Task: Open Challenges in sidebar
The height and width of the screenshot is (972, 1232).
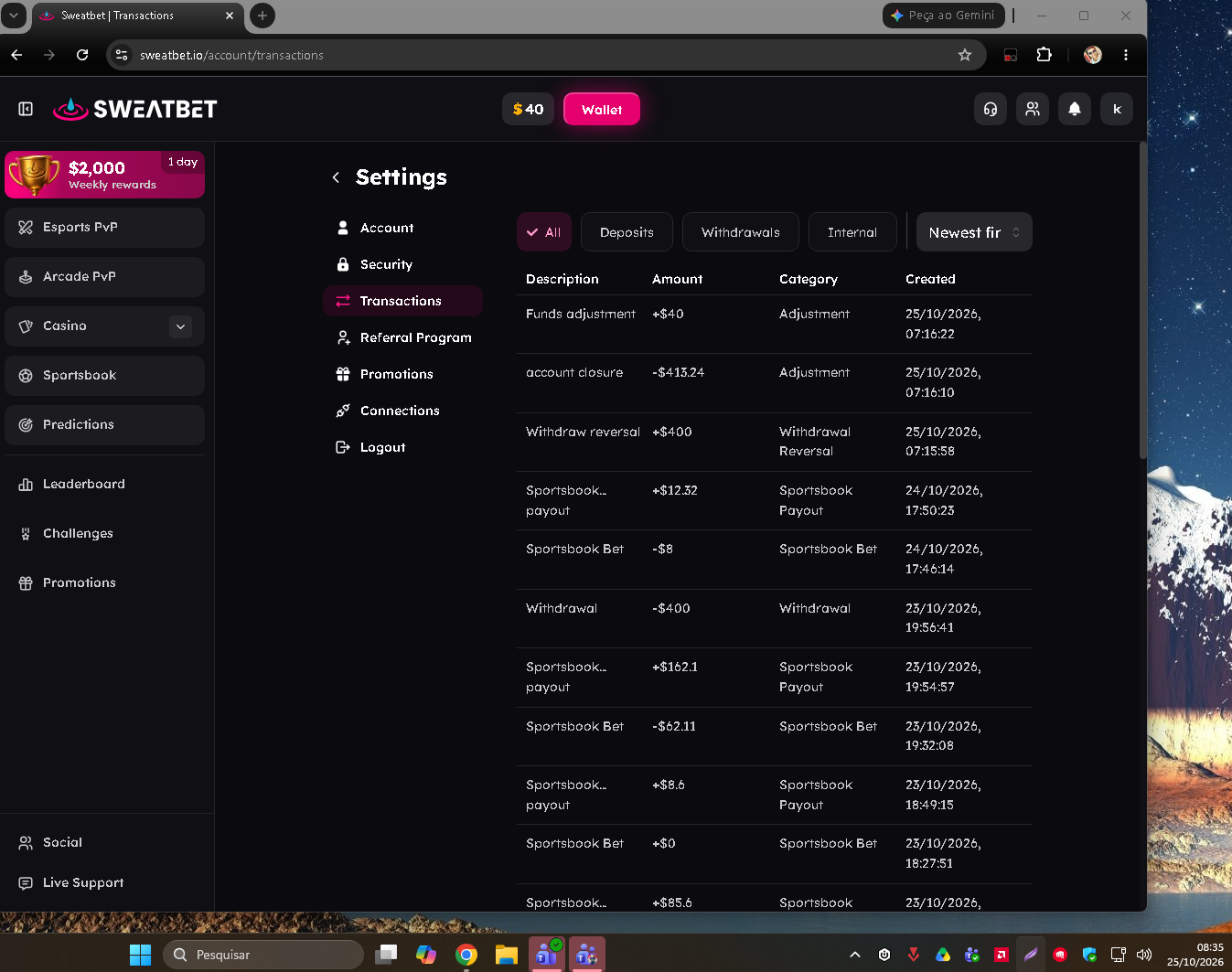Action: [104, 533]
